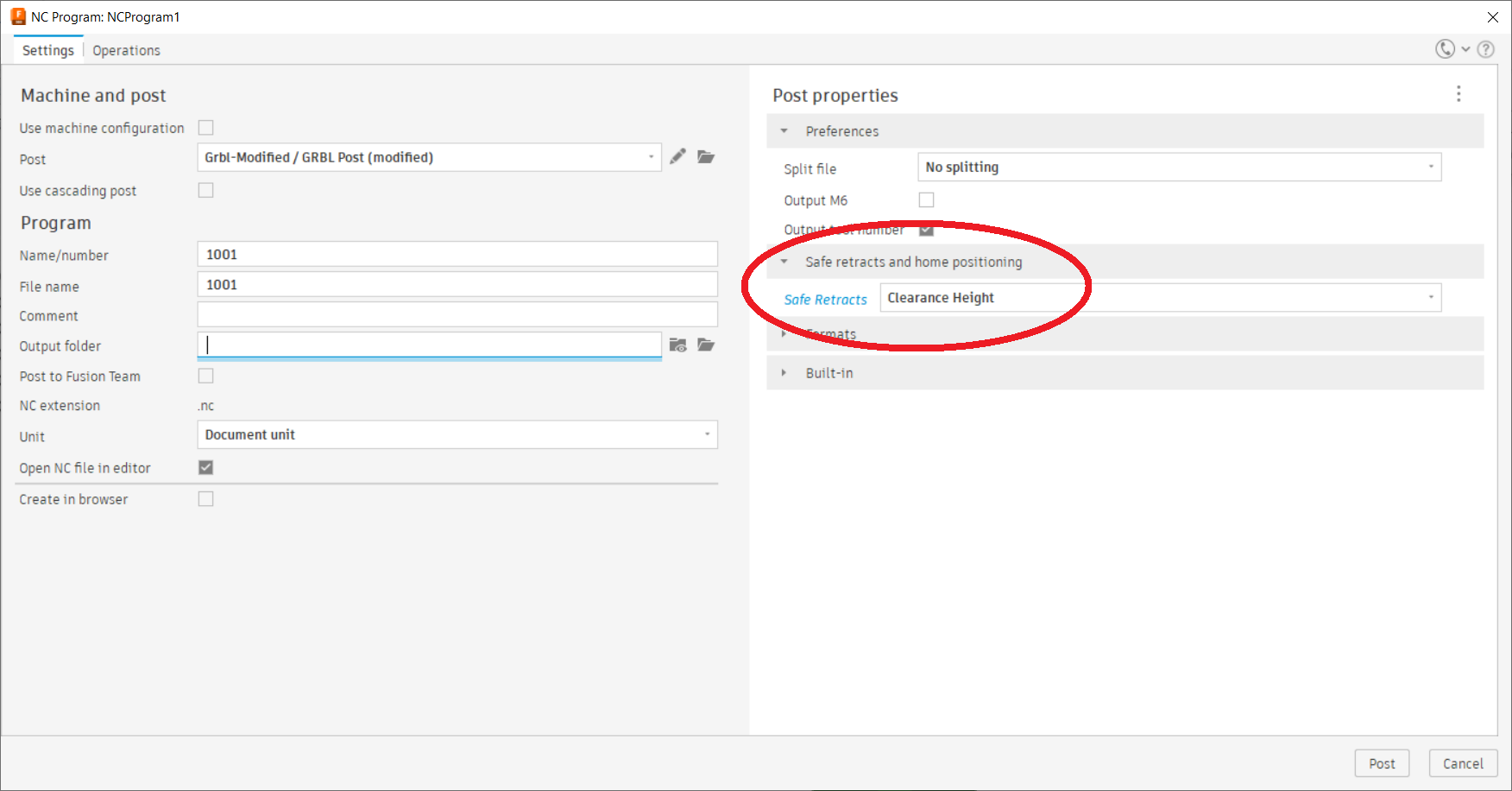Click the Post properties heading
Screen dimensions: 1512x791
pos(835,95)
